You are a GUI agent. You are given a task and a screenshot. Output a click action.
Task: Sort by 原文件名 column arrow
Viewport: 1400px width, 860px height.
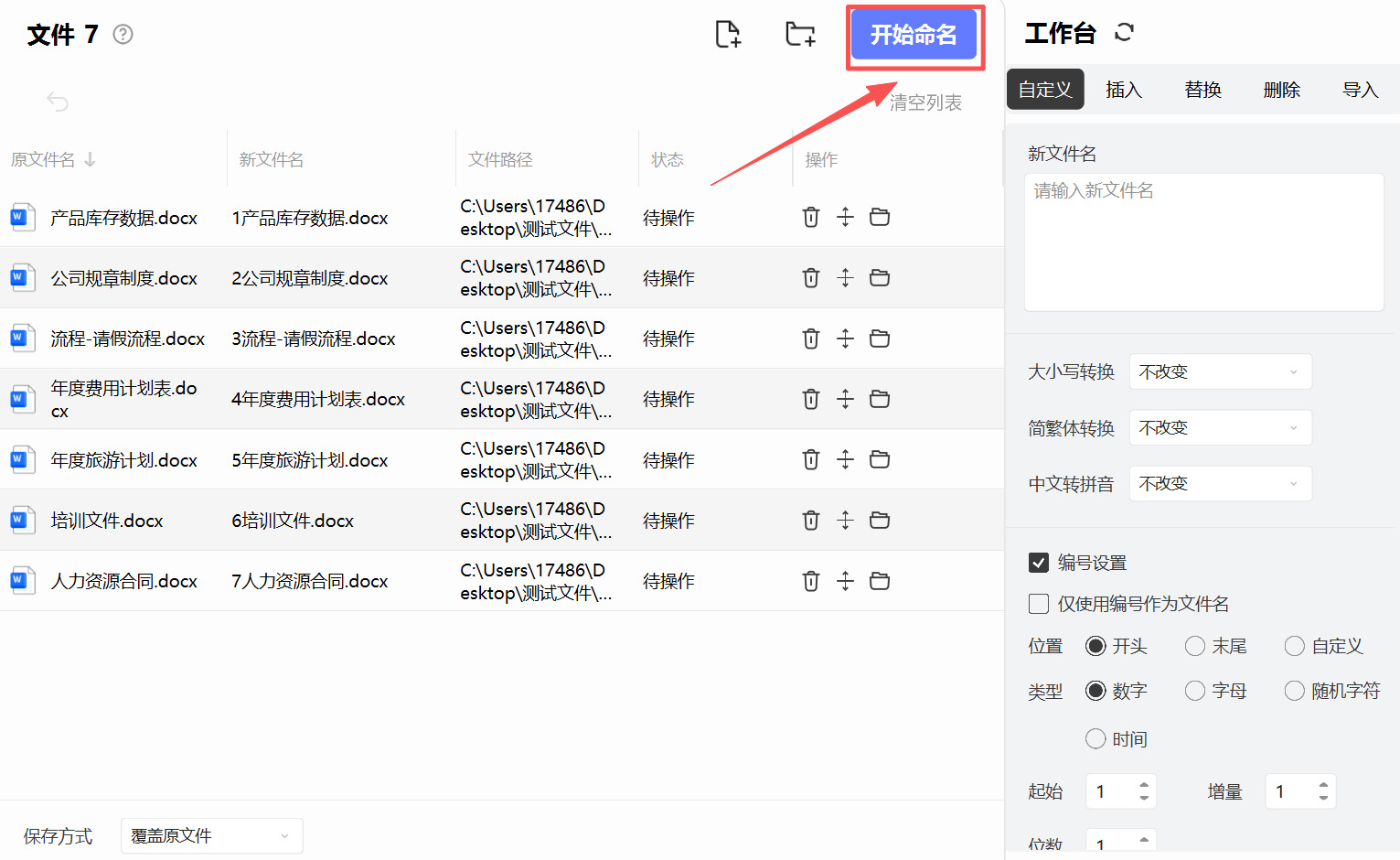90,159
